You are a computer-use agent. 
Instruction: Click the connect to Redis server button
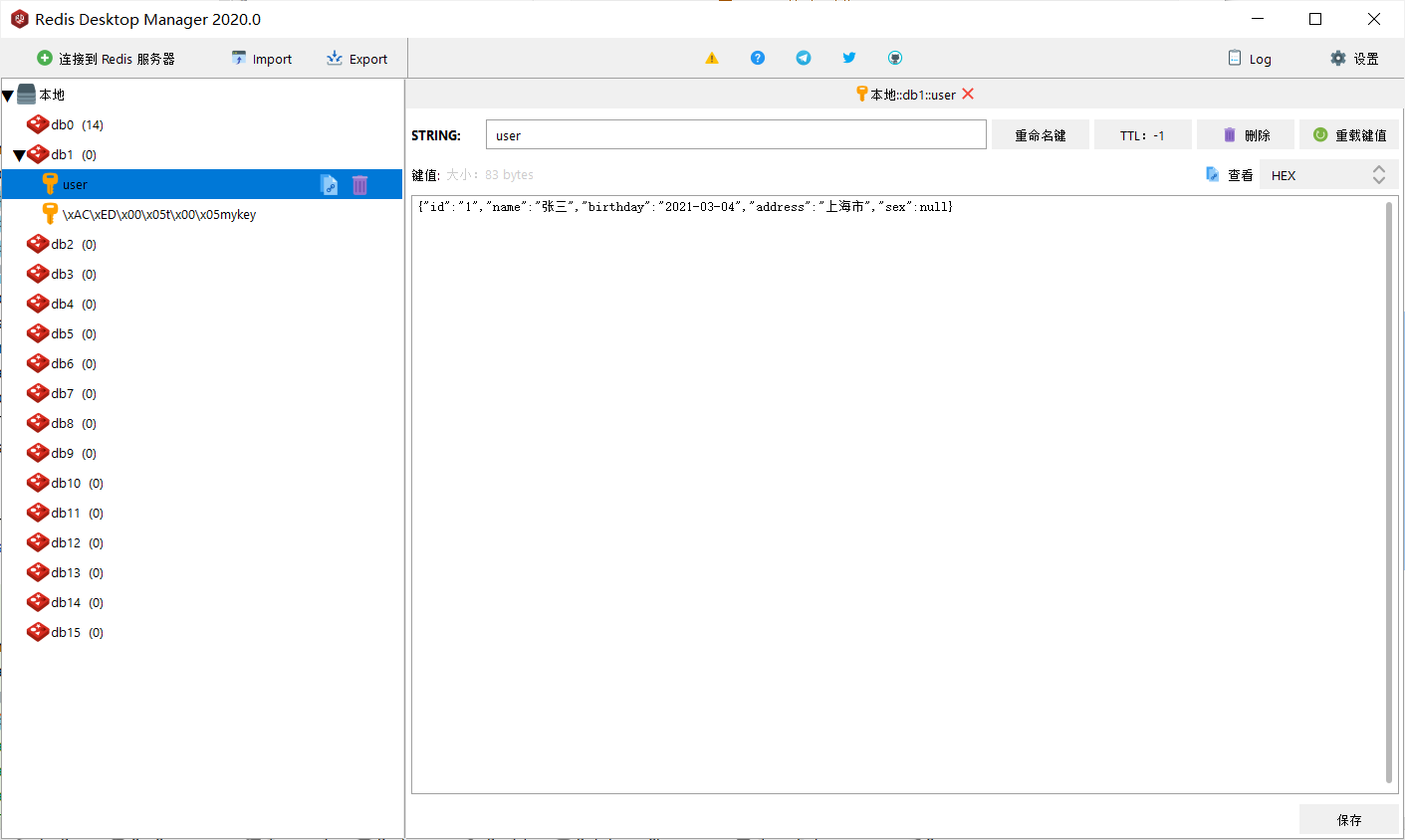point(106,59)
